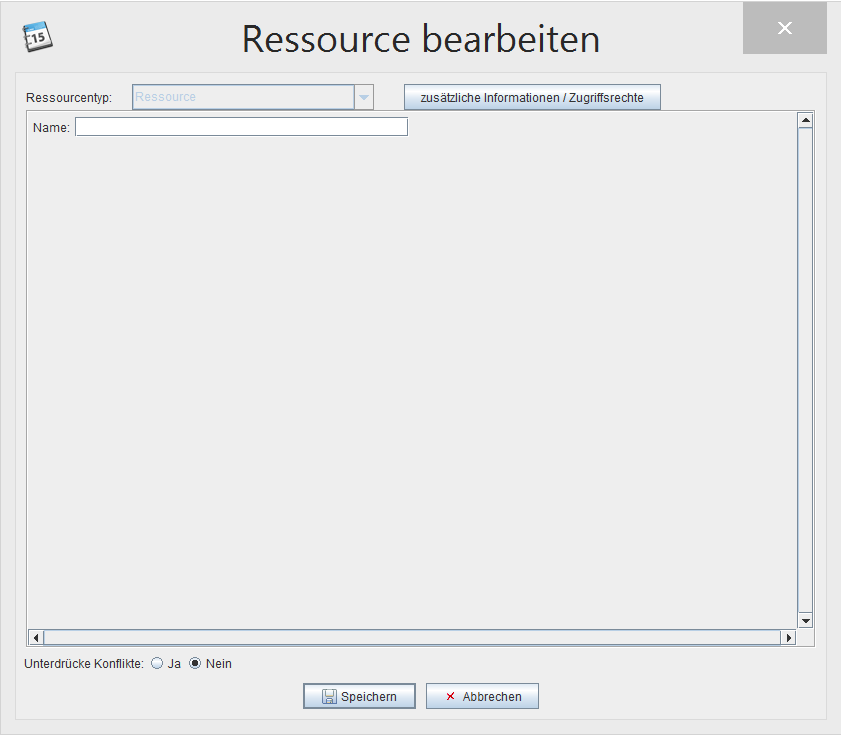Click the Ressourcentyp dropdown arrow

[x=364, y=97]
